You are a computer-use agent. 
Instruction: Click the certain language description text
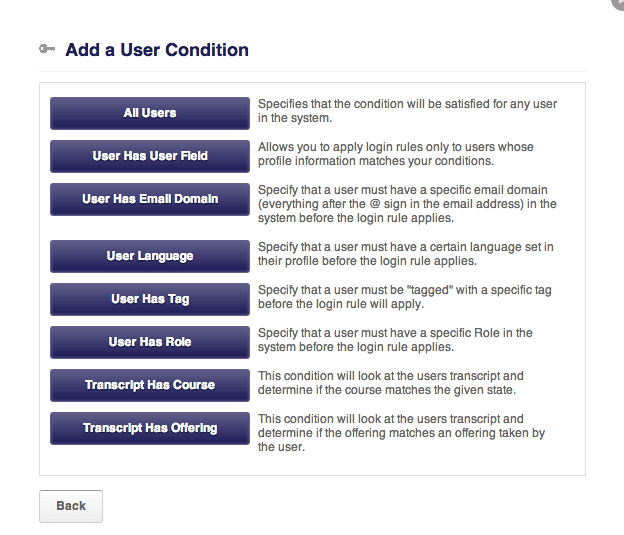point(406,254)
